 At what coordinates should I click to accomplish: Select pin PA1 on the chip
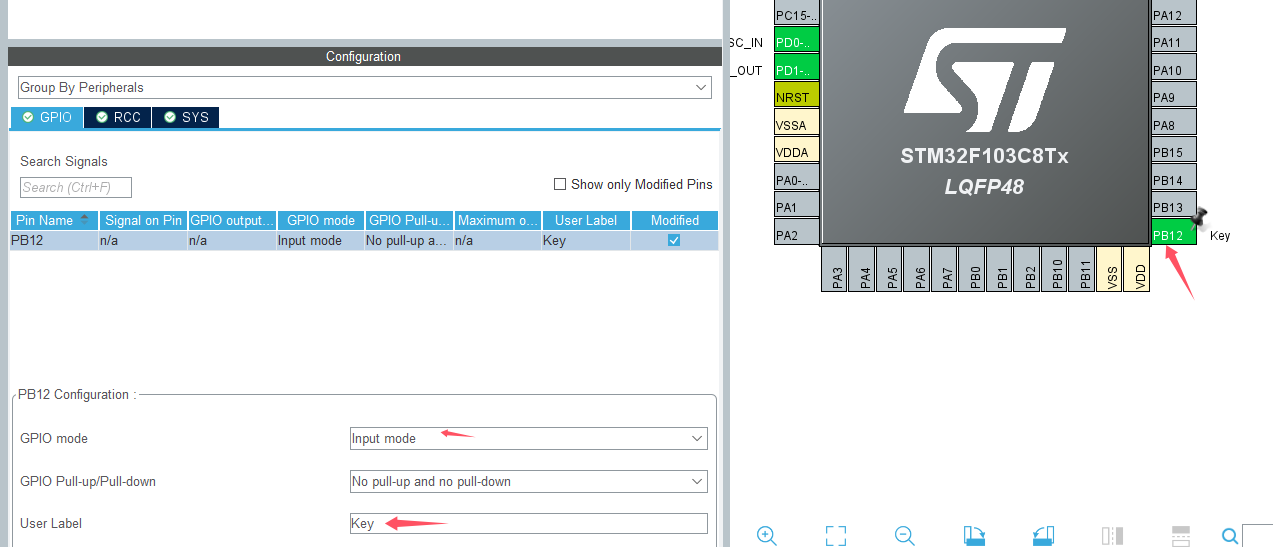[797, 207]
